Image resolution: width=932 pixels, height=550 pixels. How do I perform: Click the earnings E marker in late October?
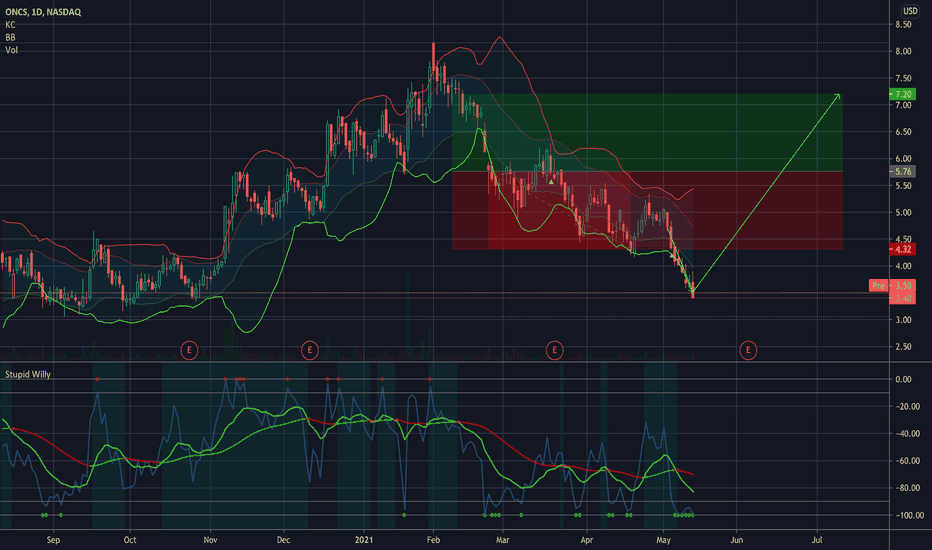click(189, 350)
